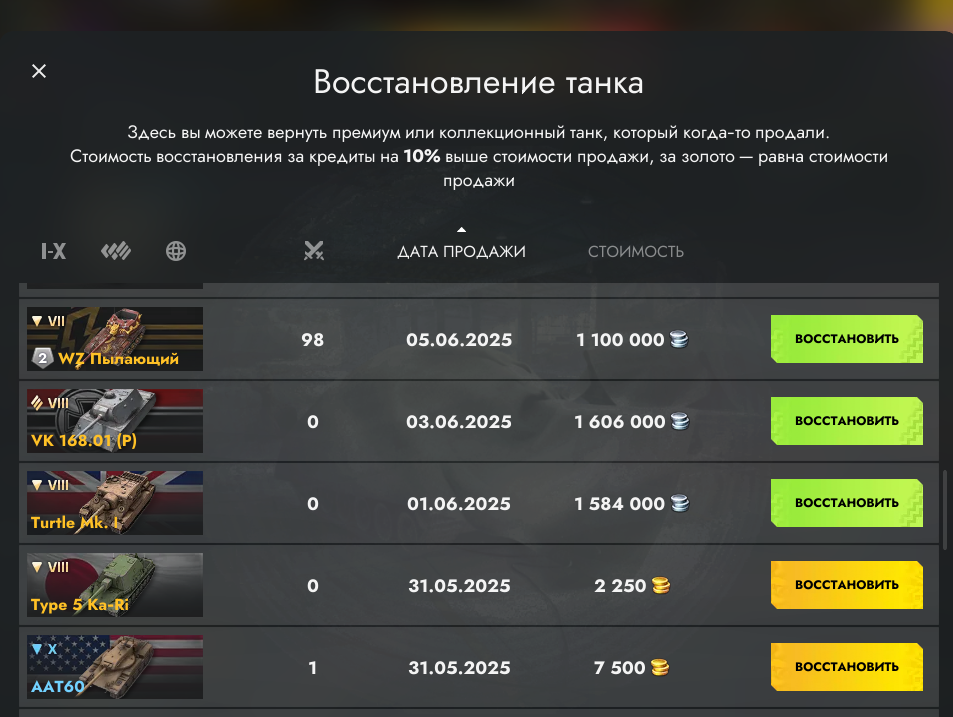Screen dimensions: 953x717
Task: Select the WZ Пылающий tank thumbnail
Action: tap(115, 339)
